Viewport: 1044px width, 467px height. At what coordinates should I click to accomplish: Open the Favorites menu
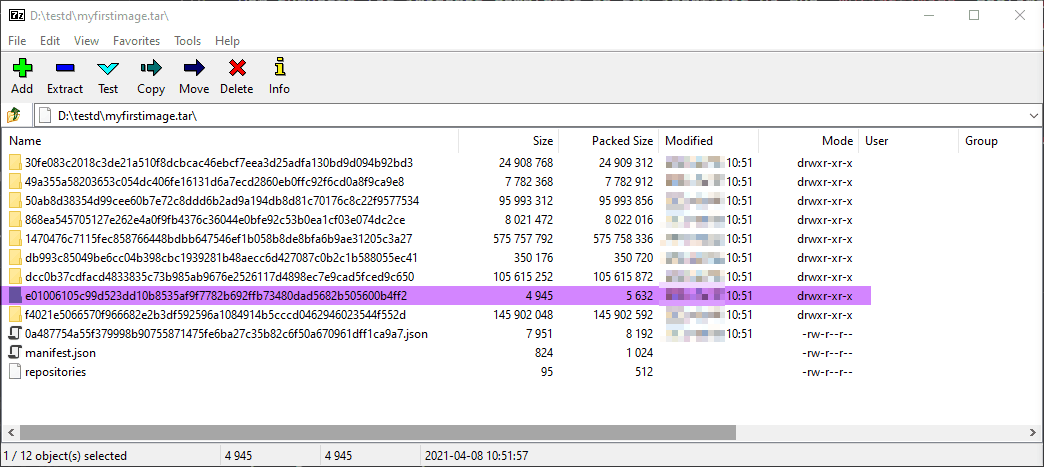[x=136, y=41]
